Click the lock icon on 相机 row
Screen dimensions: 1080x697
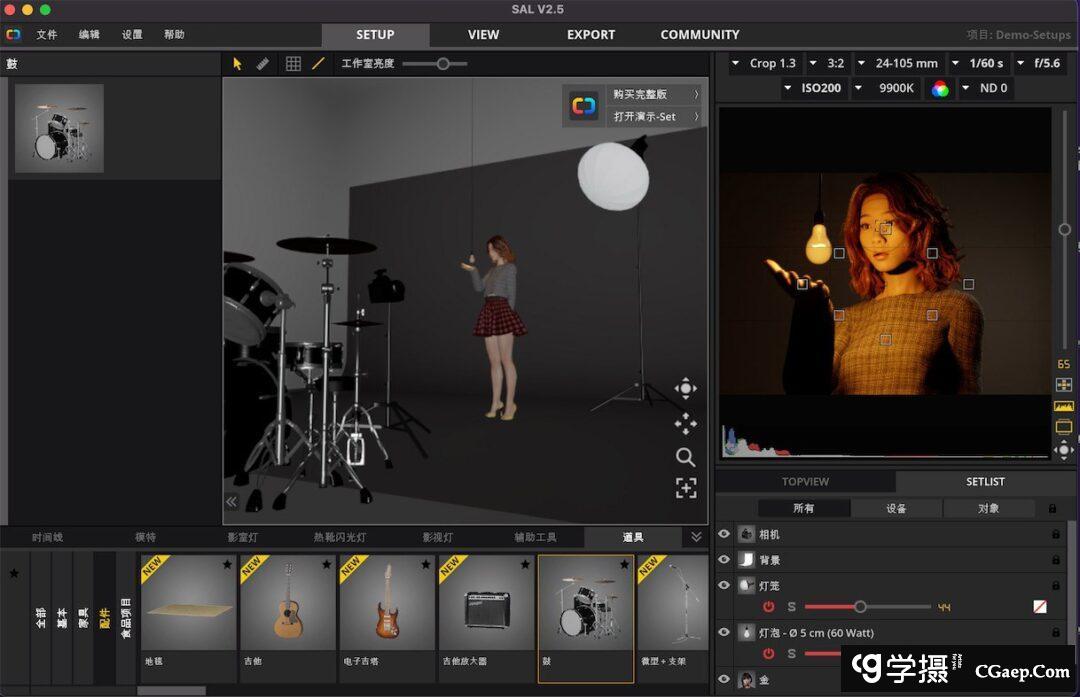pyautogui.click(x=1055, y=535)
